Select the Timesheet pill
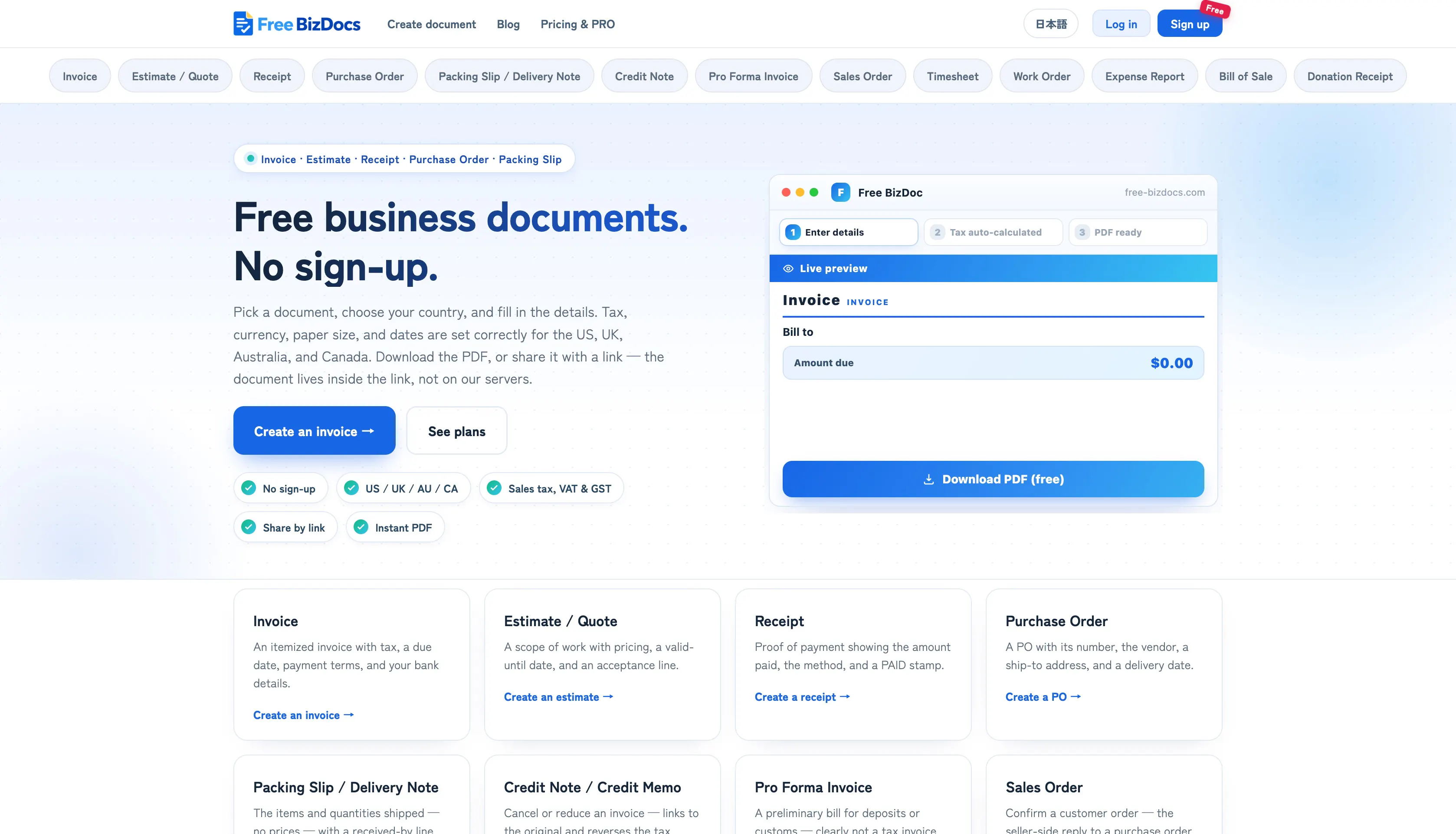The image size is (1456, 834). (x=952, y=76)
